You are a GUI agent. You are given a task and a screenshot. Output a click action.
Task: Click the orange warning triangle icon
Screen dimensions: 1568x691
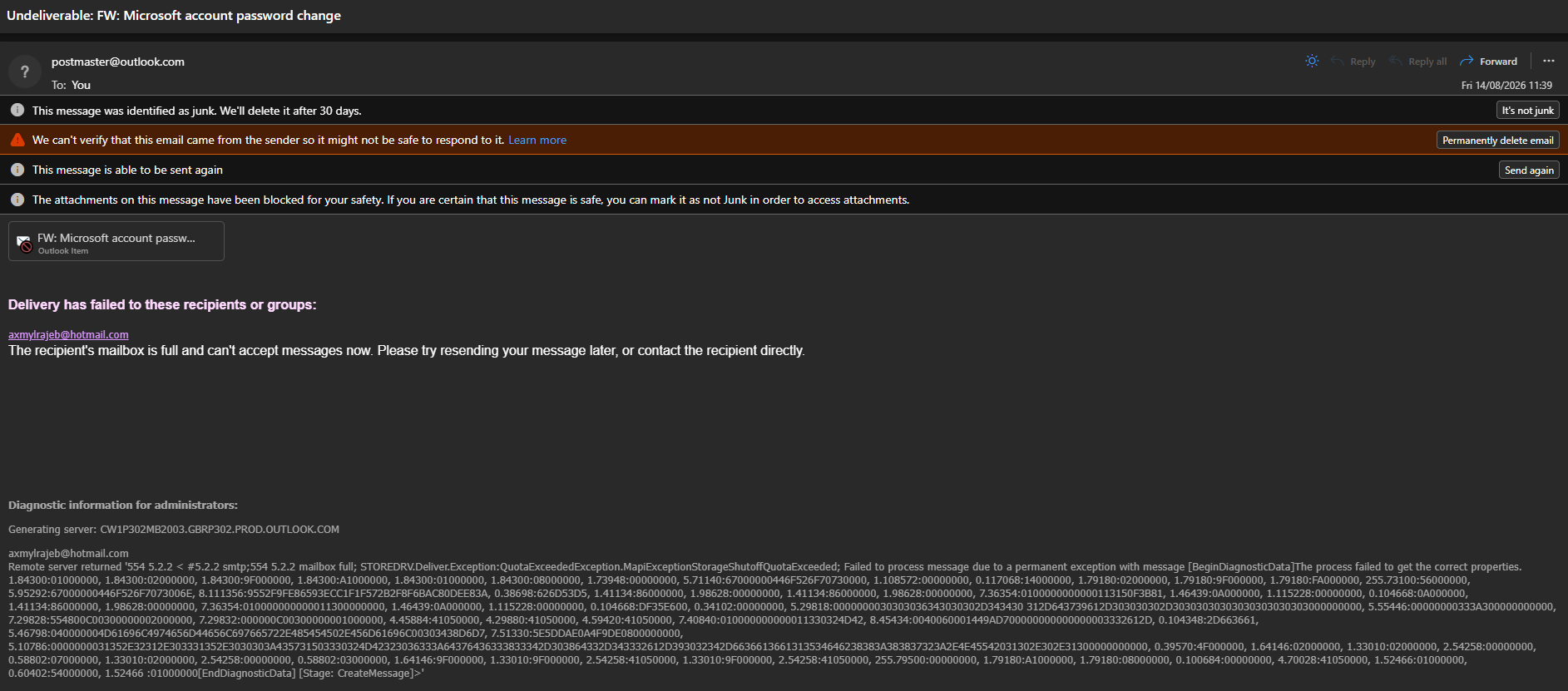click(17, 140)
